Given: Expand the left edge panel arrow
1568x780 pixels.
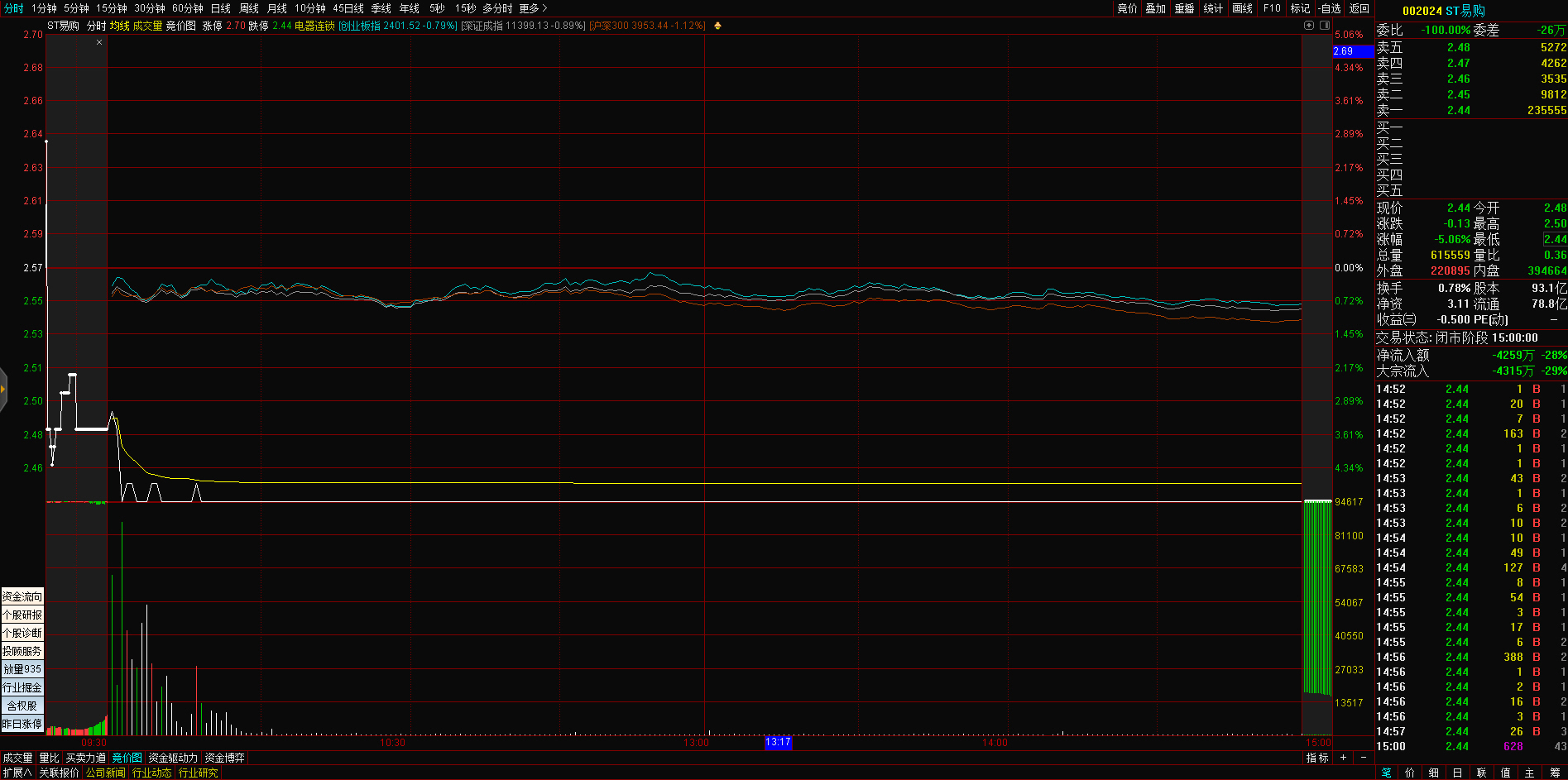Looking at the screenshot, I should click(x=3, y=389).
